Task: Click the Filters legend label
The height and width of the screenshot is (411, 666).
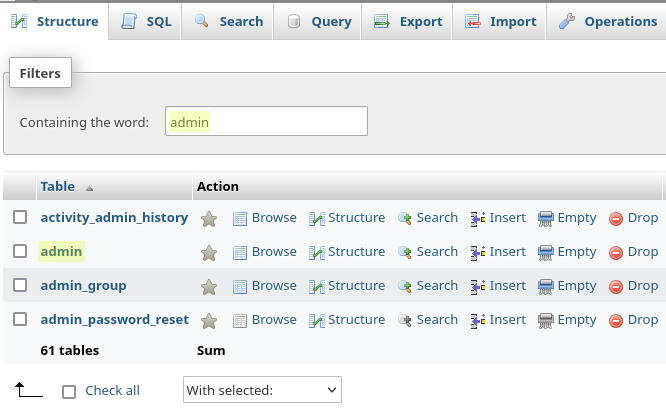Action: click(x=40, y=73)
